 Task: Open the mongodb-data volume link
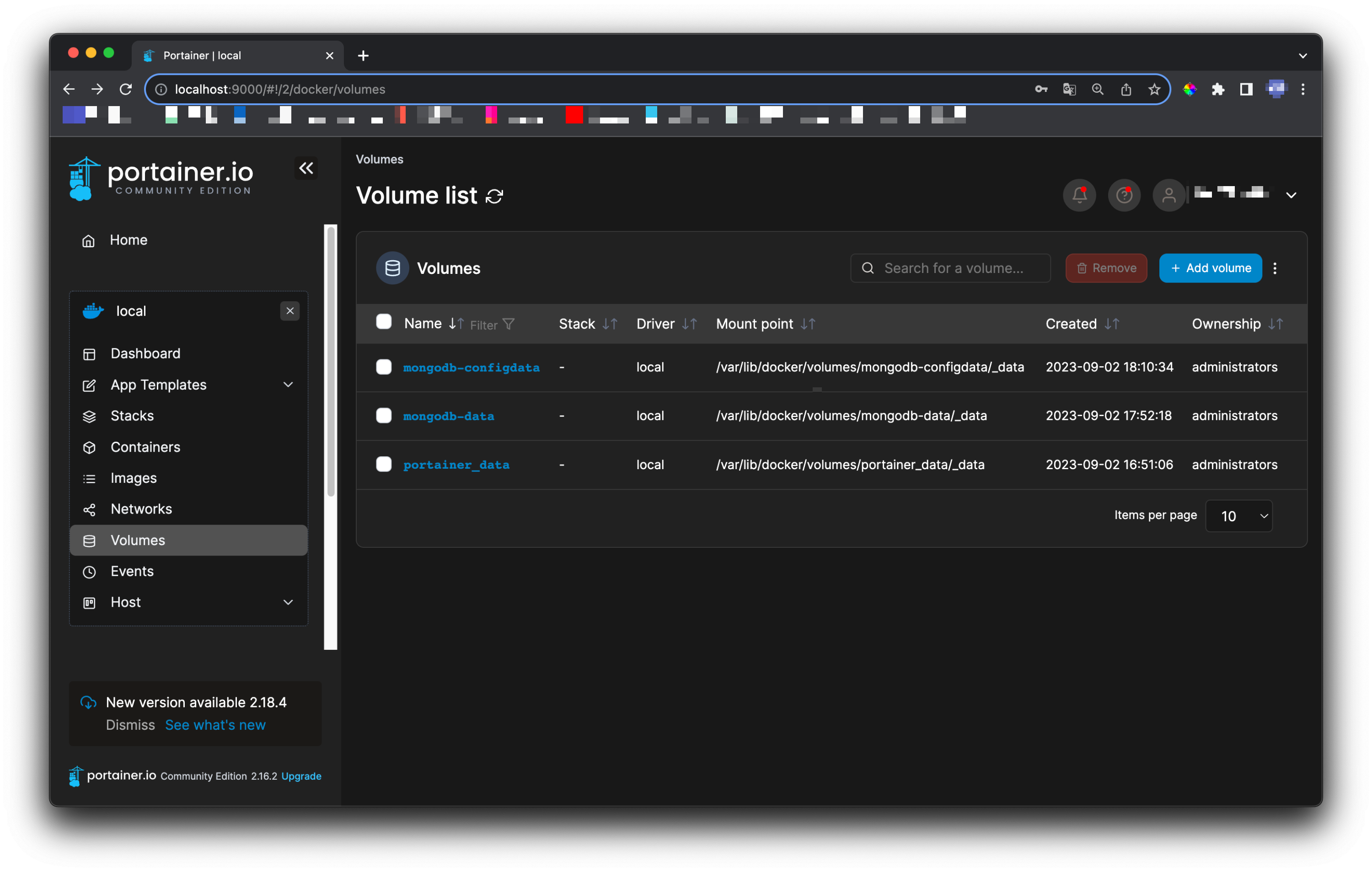click(448, 417)
